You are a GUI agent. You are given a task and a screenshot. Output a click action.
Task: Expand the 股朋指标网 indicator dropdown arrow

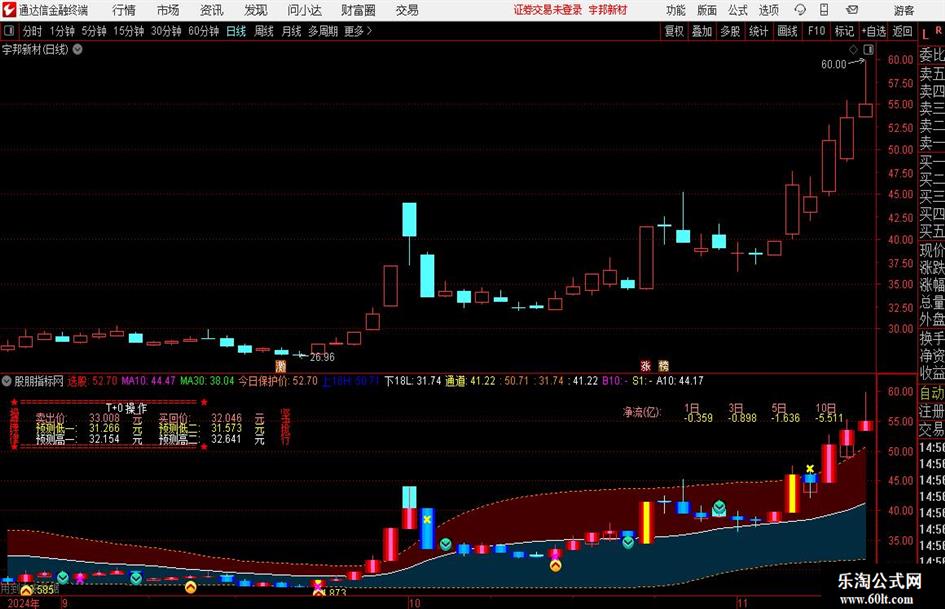[7, 381]
